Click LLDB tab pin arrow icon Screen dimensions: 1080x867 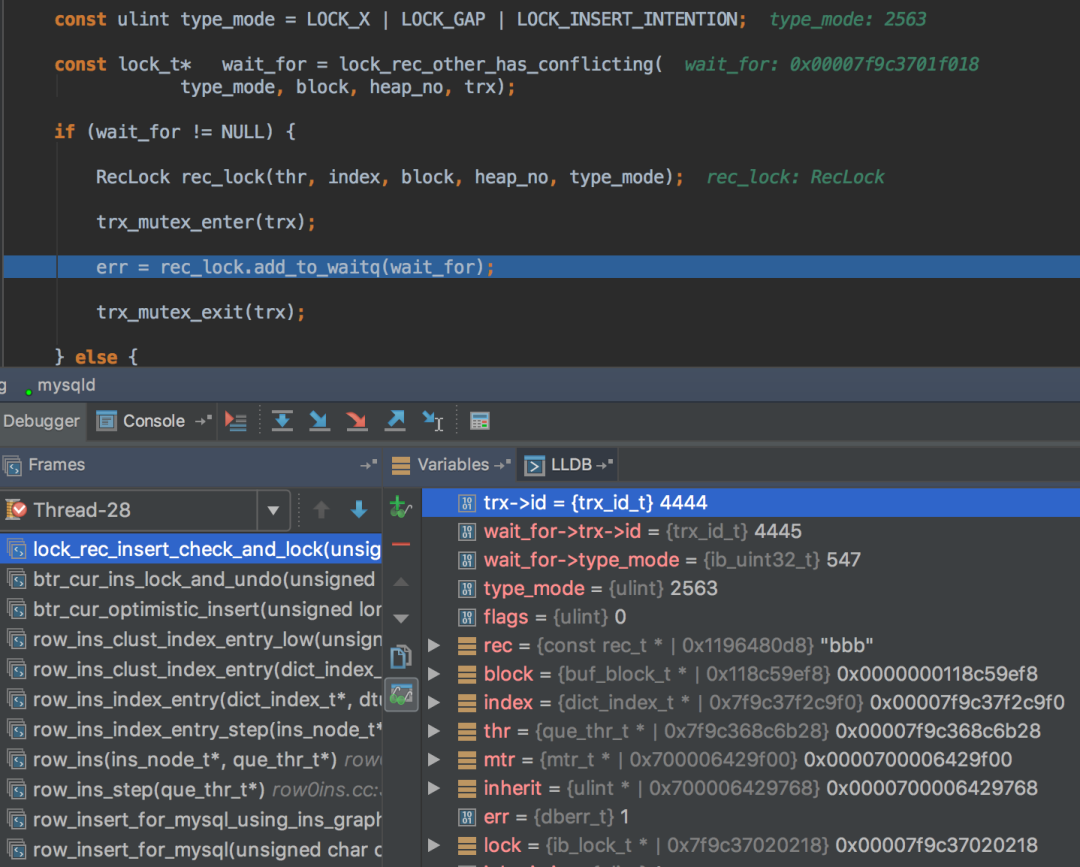coord(604,466)
